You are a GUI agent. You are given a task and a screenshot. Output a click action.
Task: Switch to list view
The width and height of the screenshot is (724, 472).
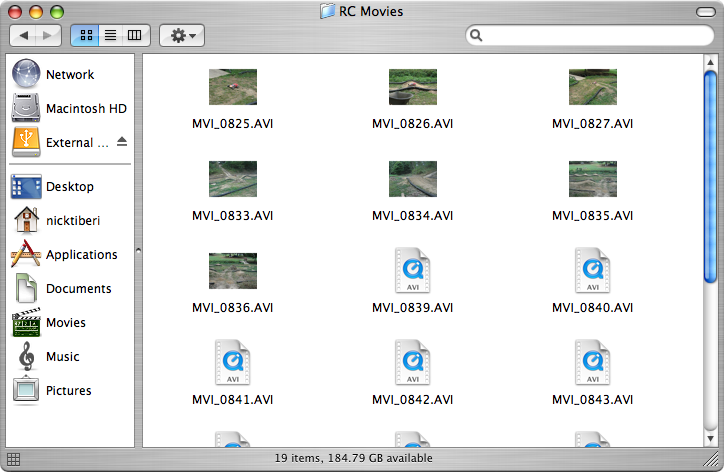pos(110,36)
